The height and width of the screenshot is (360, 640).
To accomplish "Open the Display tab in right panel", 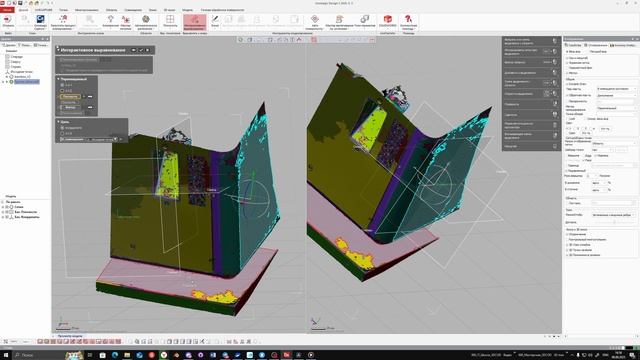I will pyautogui.click(x=597, y=45).
